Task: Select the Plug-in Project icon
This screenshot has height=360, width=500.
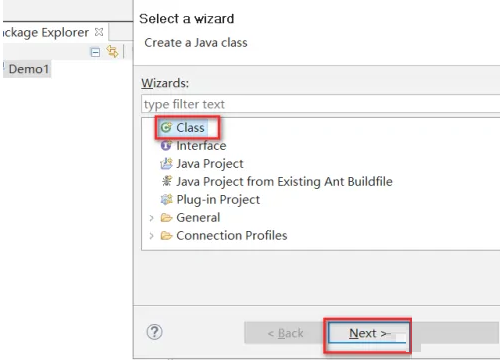Action: tap(166, 199)
